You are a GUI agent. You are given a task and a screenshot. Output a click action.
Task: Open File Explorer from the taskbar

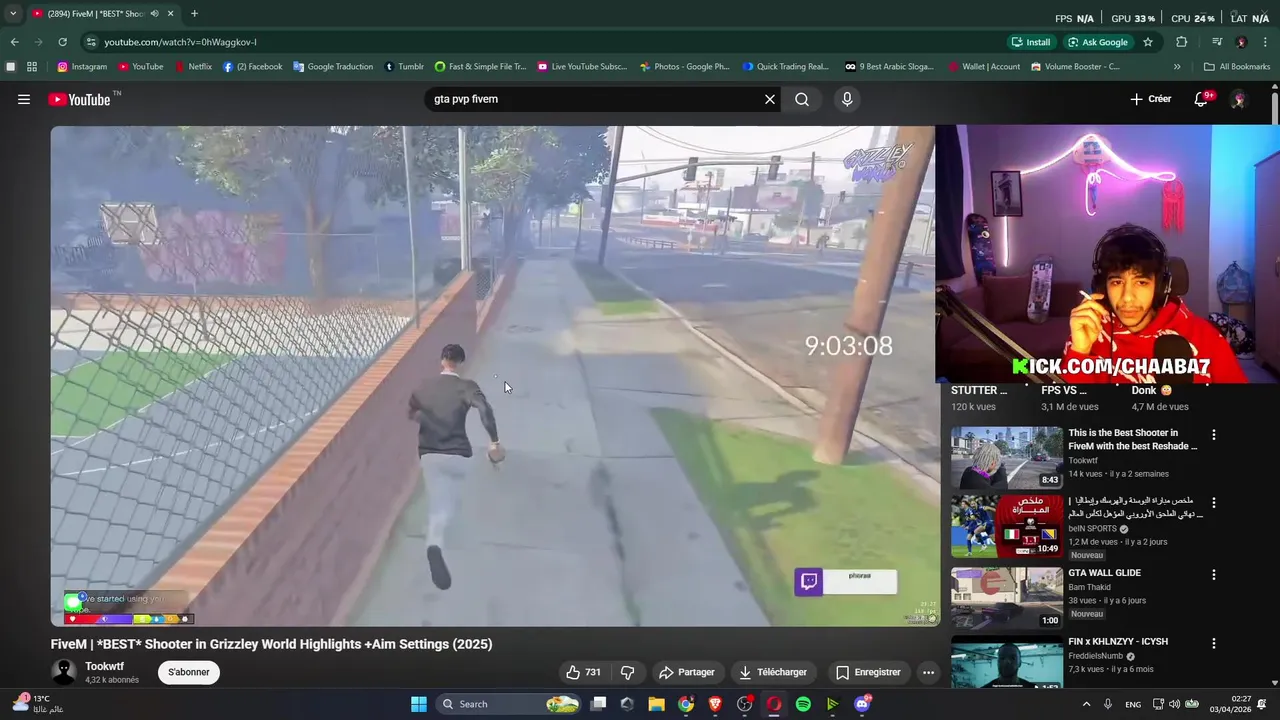point(656,704)
